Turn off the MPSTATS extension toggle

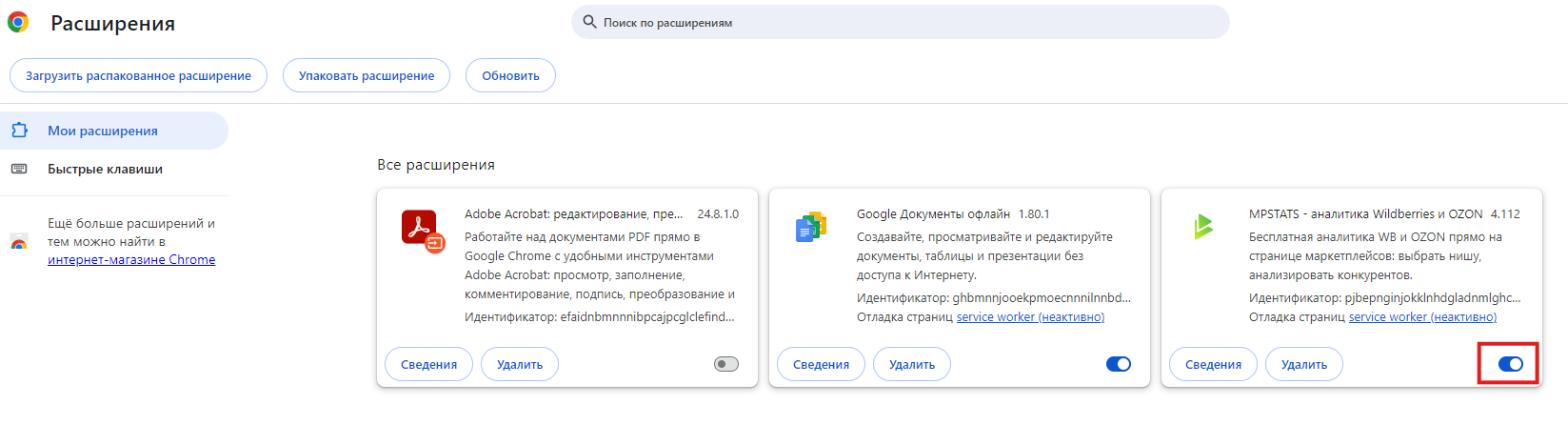pyautogui.click(x=1511, y=364)
